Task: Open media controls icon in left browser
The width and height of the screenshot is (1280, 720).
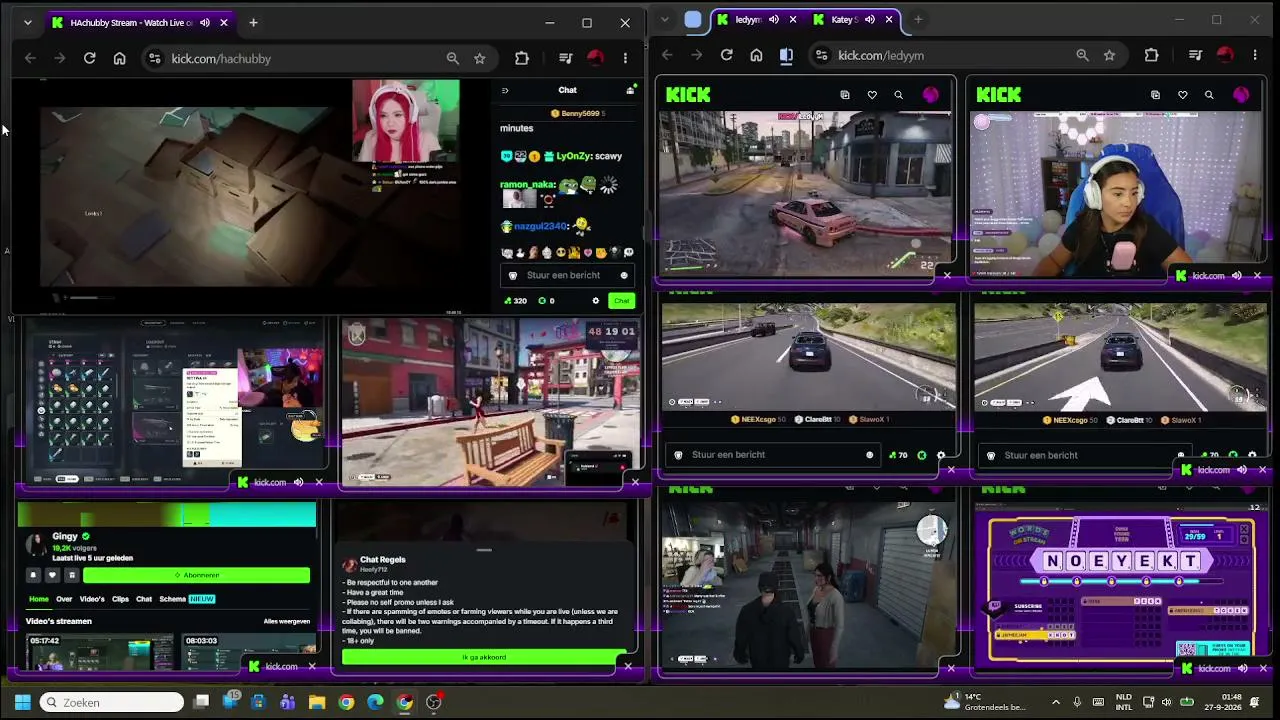Action: point(565,59)
